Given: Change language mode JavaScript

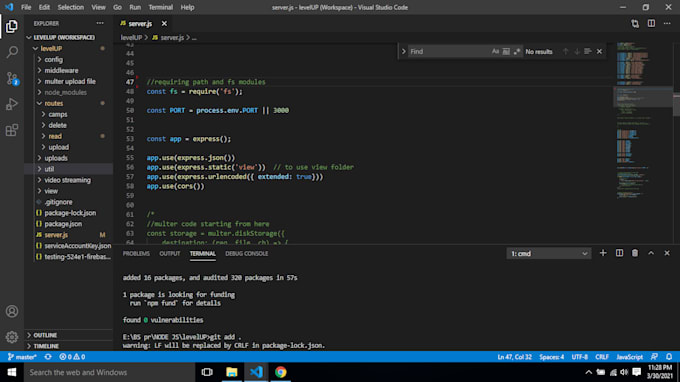Looking at the screenshot, I should pyautogui.click(x=629, y=357).
